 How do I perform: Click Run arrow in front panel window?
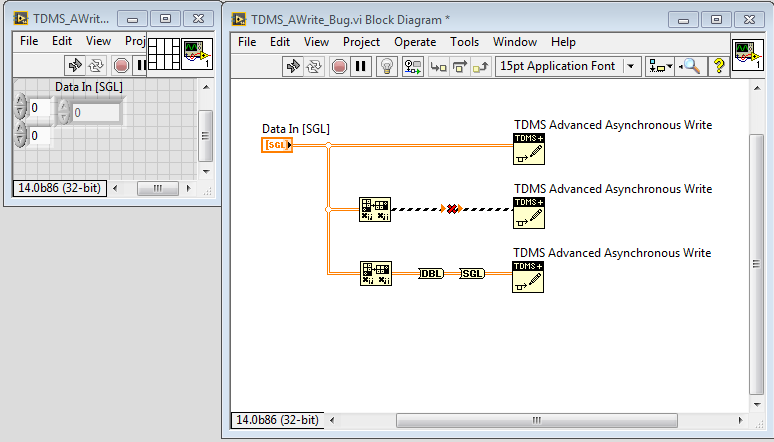pos(75,65)
